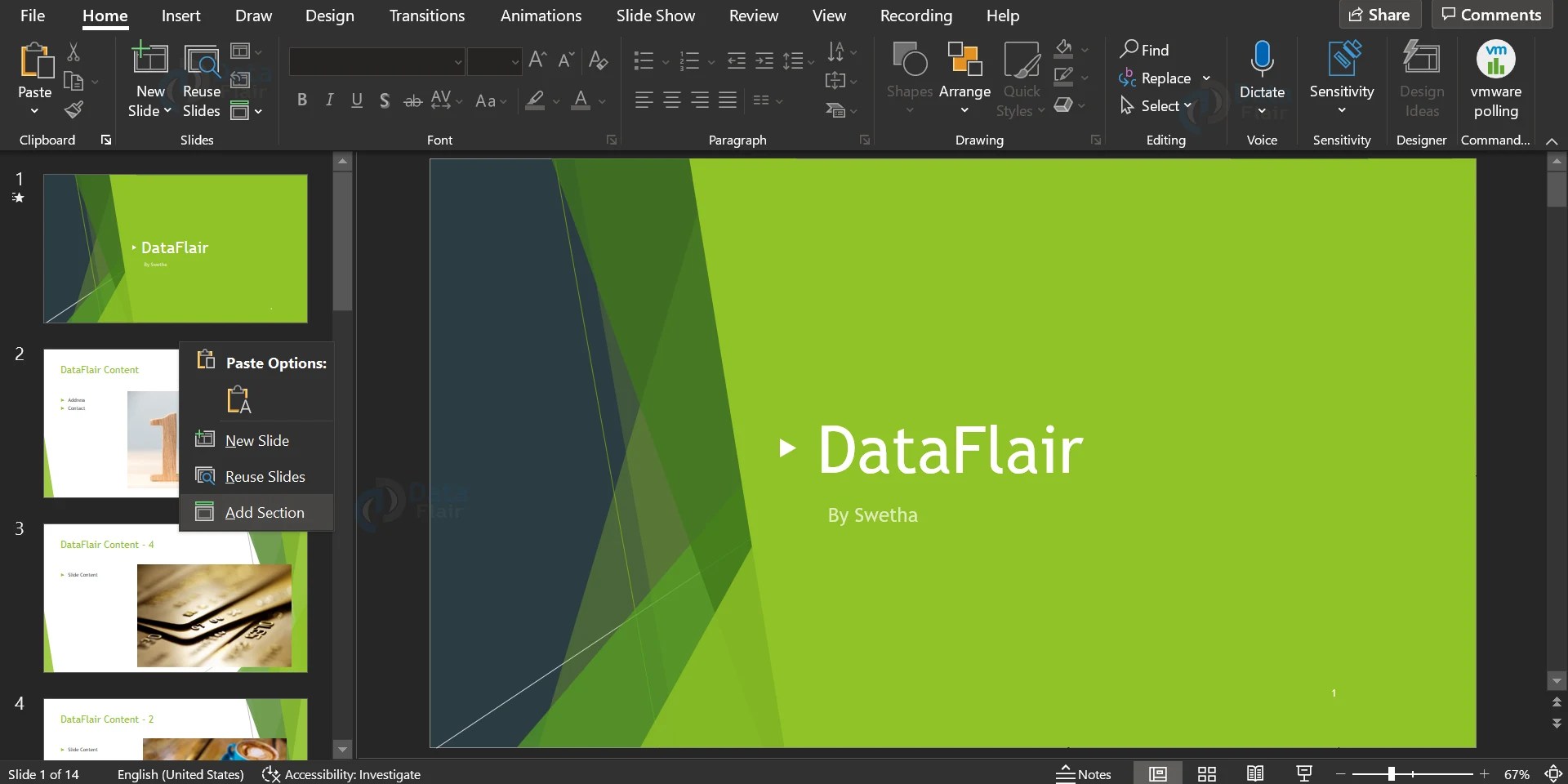Align text to the left
This screenshot has height=784, width=1568.
click(x=644, y=100)
